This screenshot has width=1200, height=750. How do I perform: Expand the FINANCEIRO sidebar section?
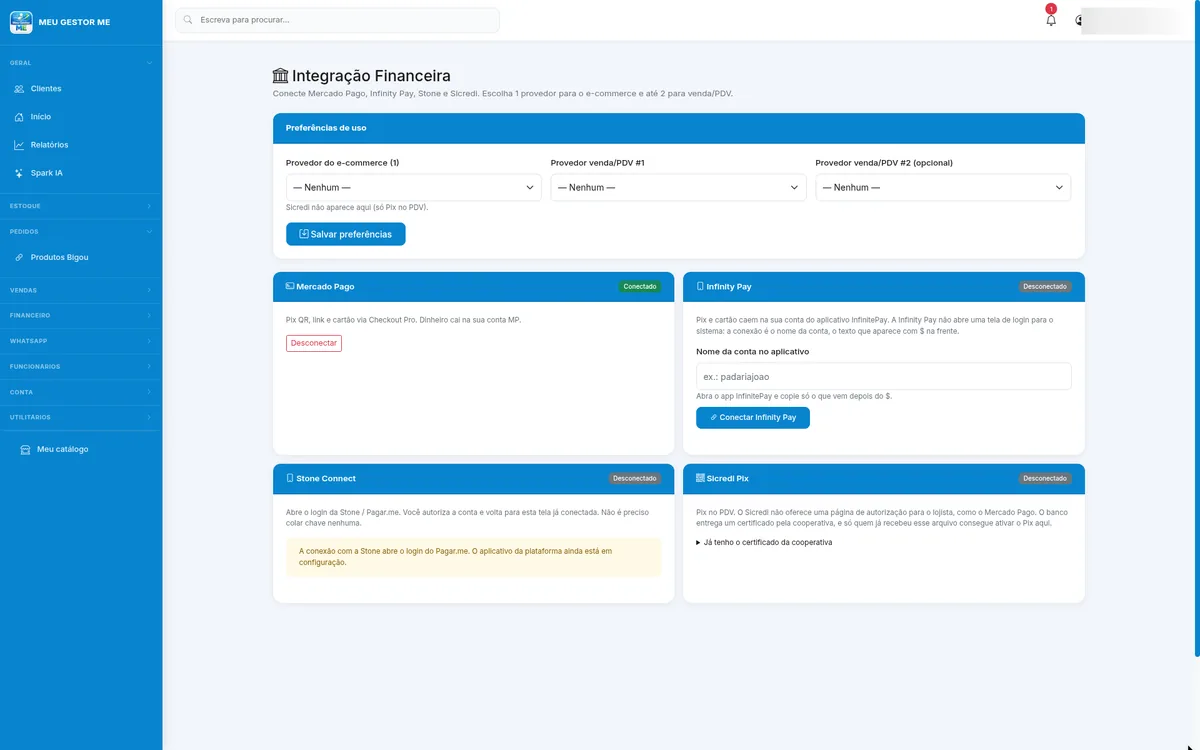click(x=81, y=315)
